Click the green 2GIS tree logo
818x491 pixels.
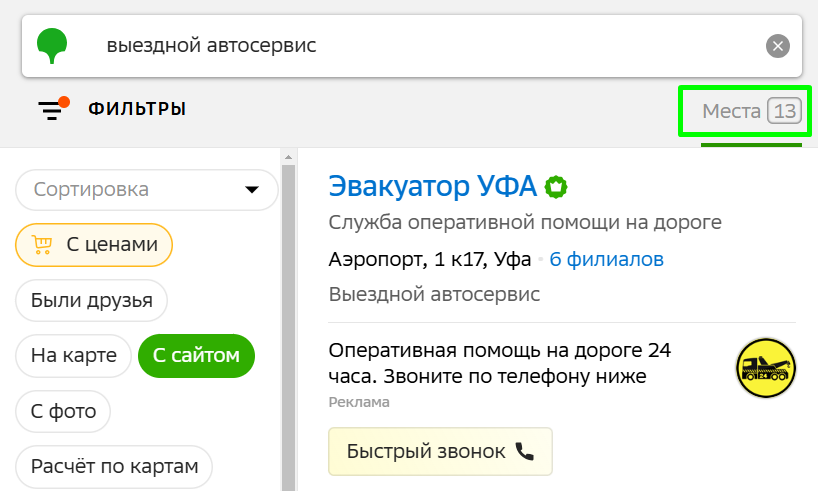[52, 46]
